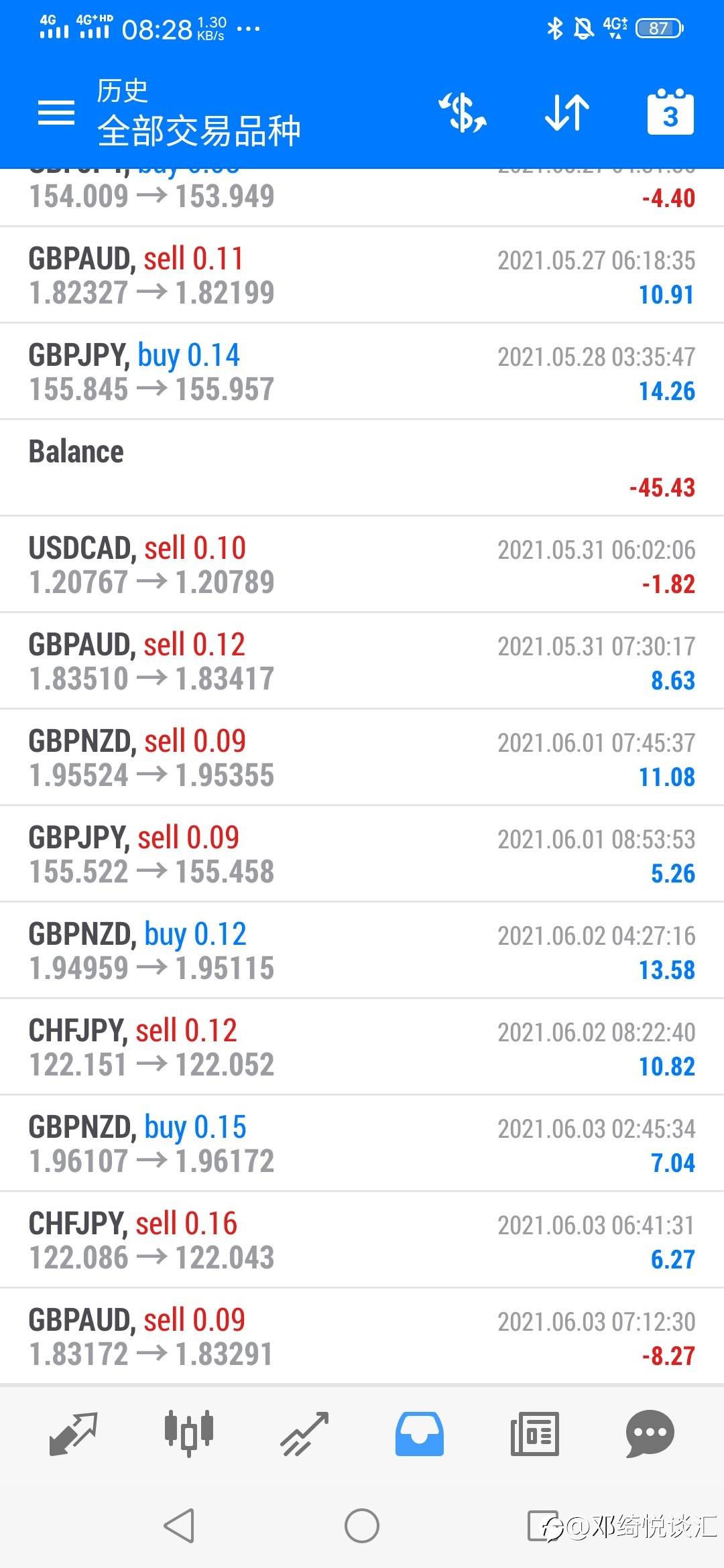
Task: Tap the 历史 全部交易品种 header title
Action: 198,113
